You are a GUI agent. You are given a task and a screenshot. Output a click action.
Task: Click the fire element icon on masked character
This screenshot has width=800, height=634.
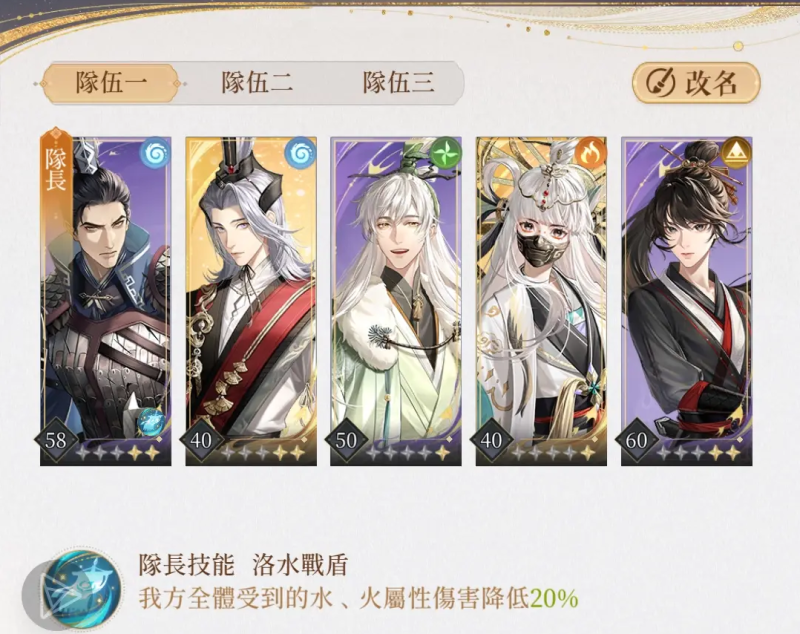click(x=590, y=153)
